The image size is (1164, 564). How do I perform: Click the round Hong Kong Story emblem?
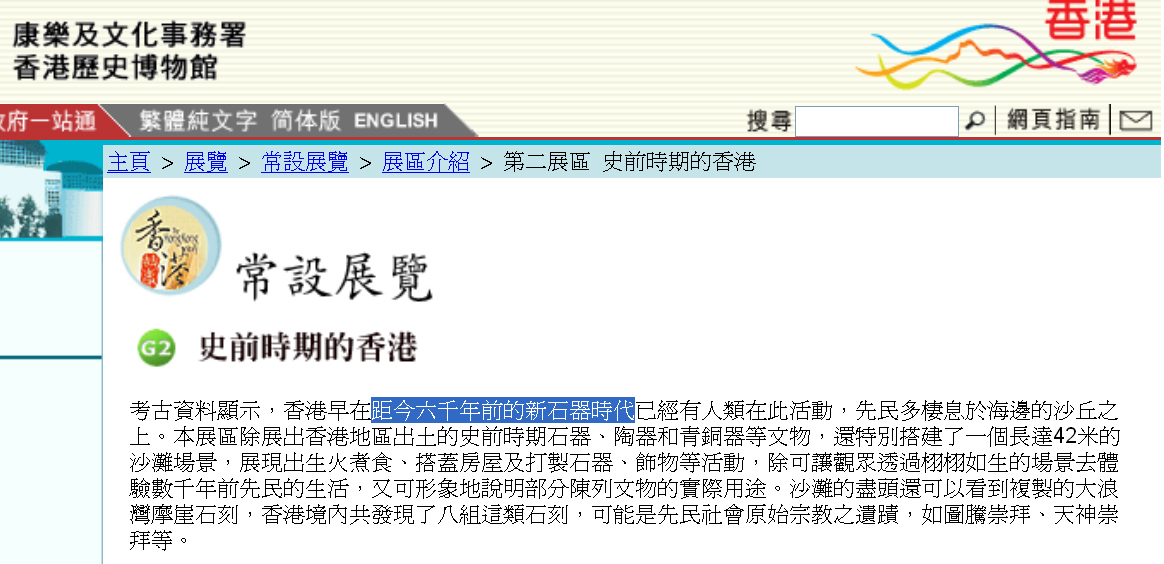171,246
